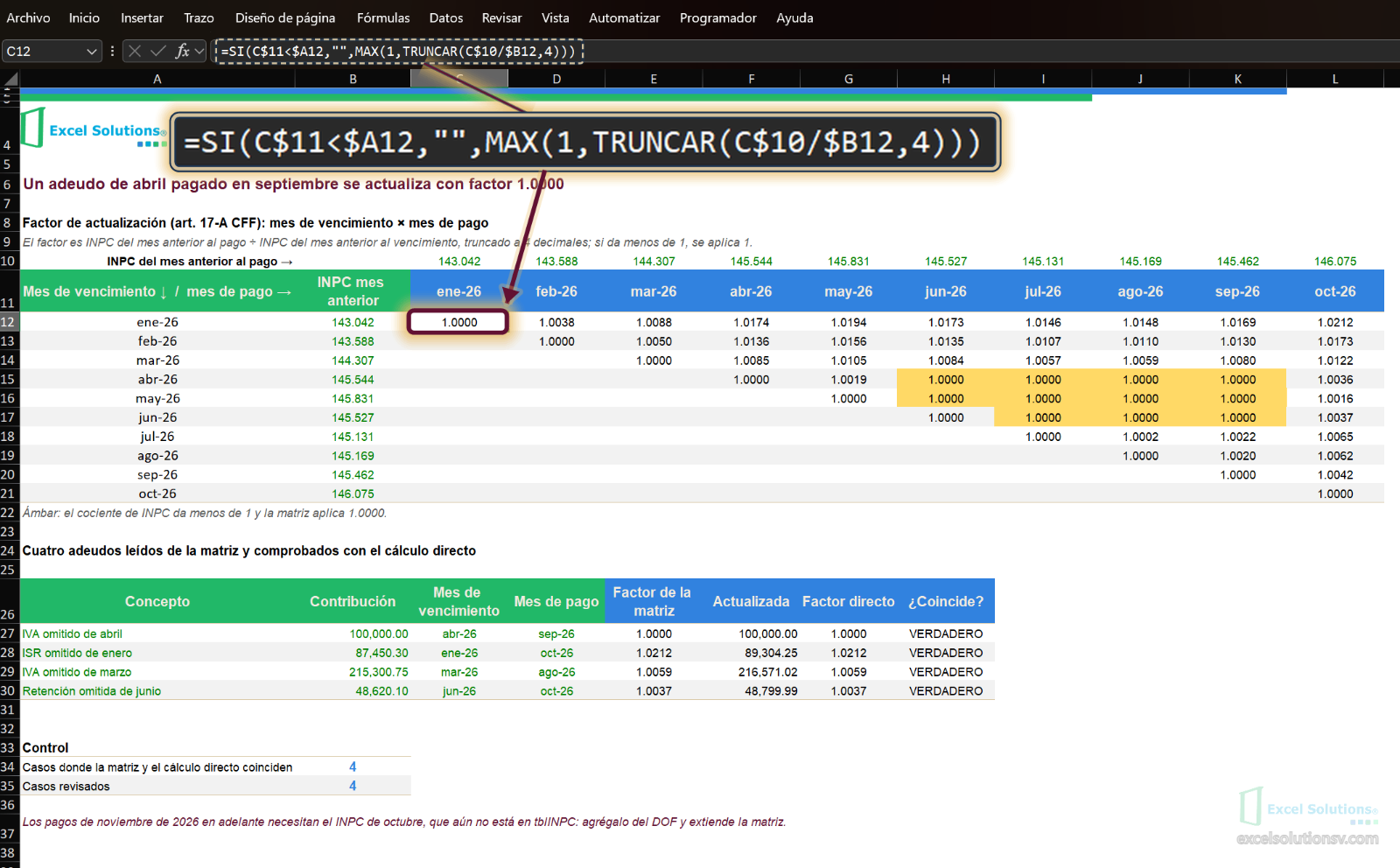The width and height of the screenshot is (1400, 868).
Task: Click Select All corner triangle
Action: (10, 79)
